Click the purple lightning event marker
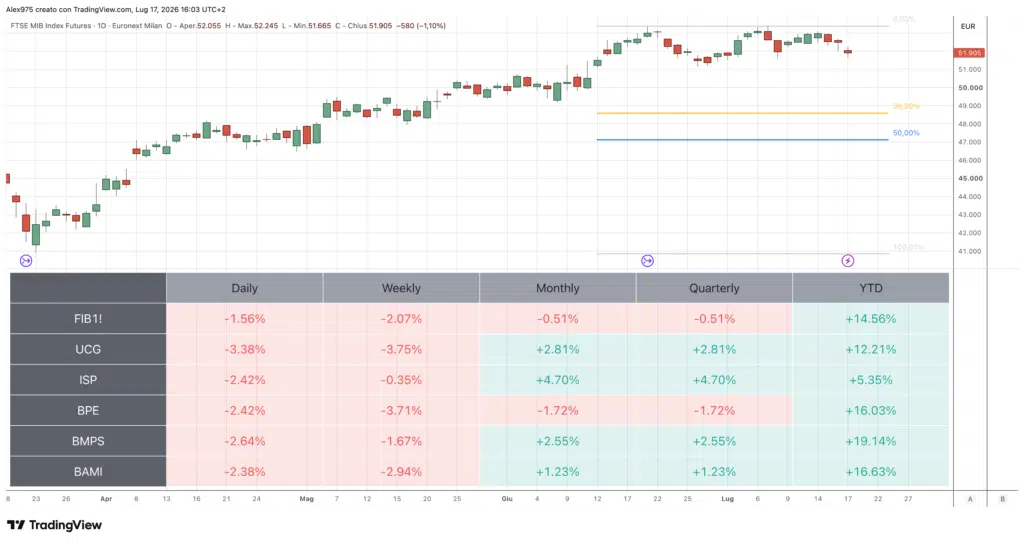 pyautogui.click(x=848, y=261)
